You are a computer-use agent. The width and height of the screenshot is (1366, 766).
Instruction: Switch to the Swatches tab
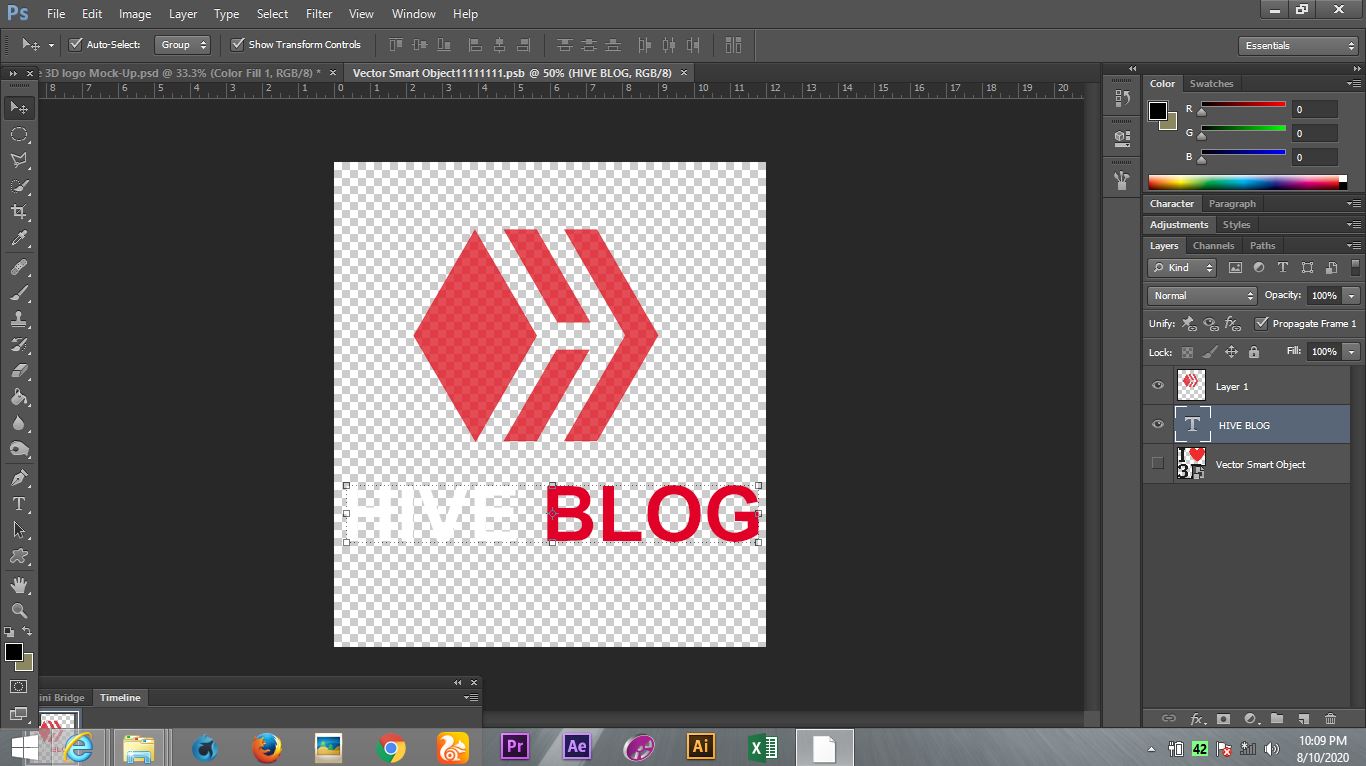(1211, 83)
